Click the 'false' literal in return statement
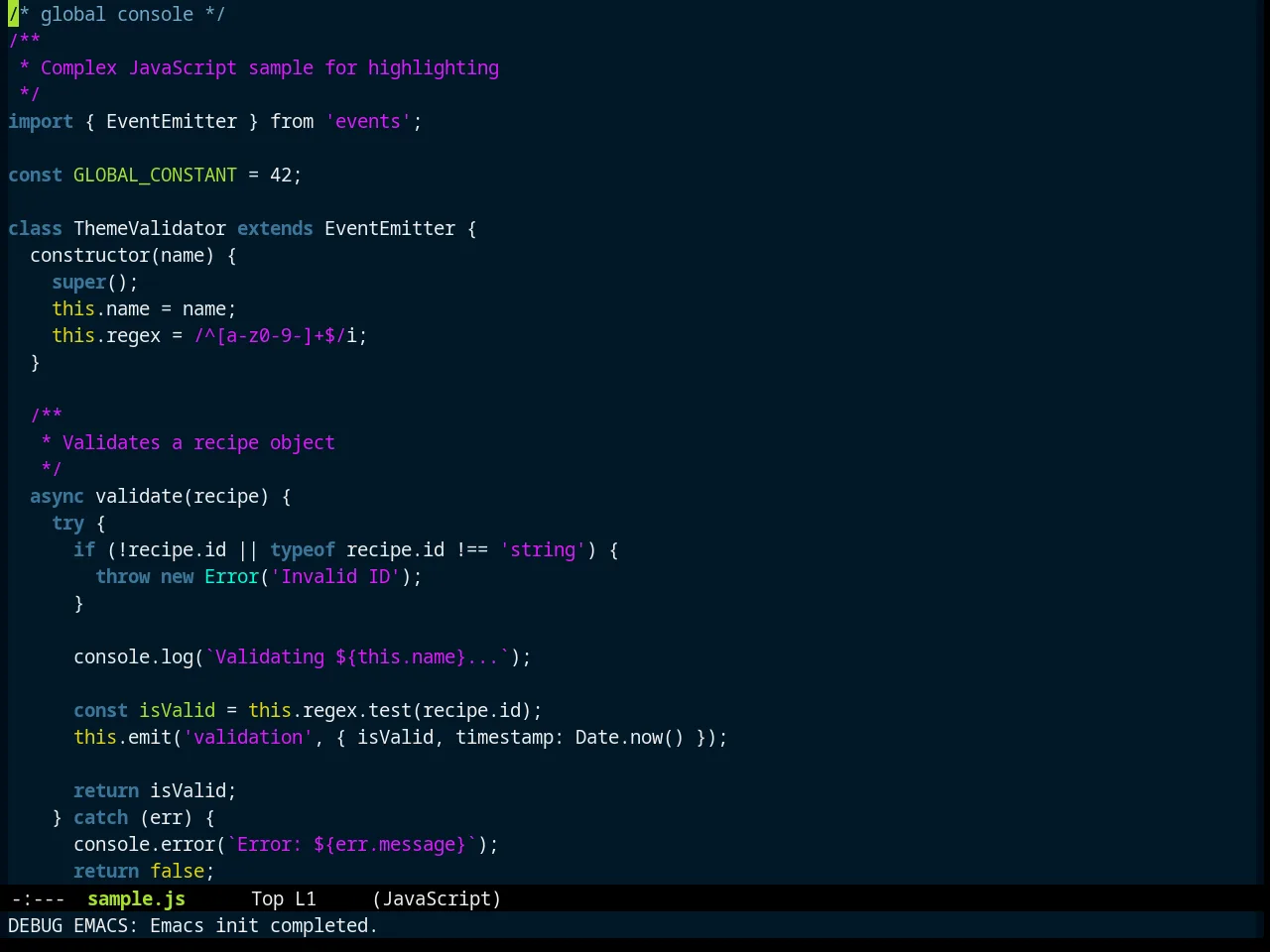Screen dimensions: 1270x952 177,871
